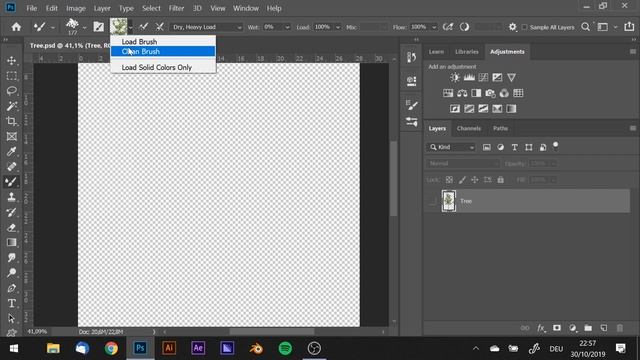
Task: Add a Channel Mixer adjustment
Action: pos(504,93)
